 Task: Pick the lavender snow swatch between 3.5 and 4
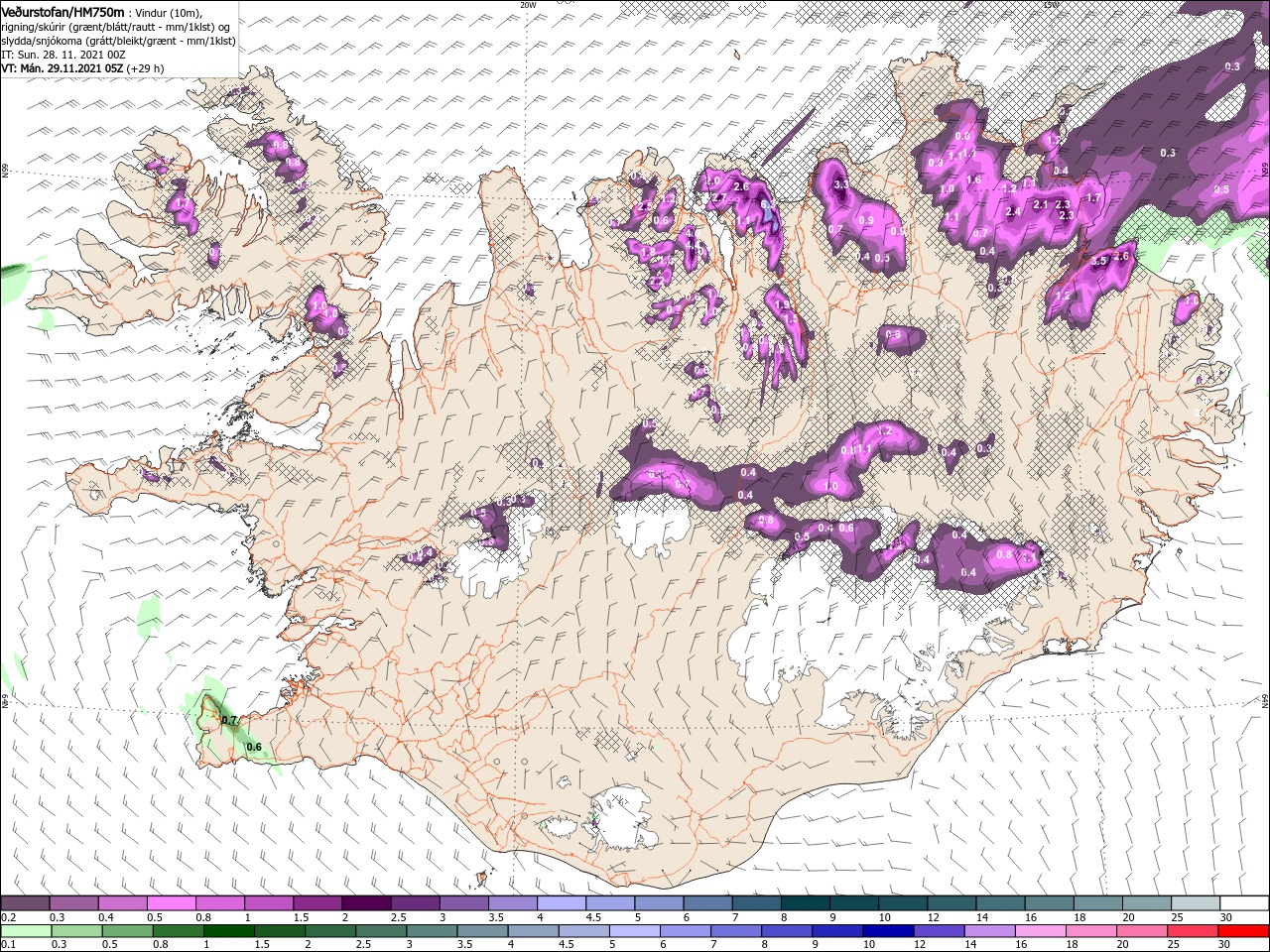(x=512, y=903)
